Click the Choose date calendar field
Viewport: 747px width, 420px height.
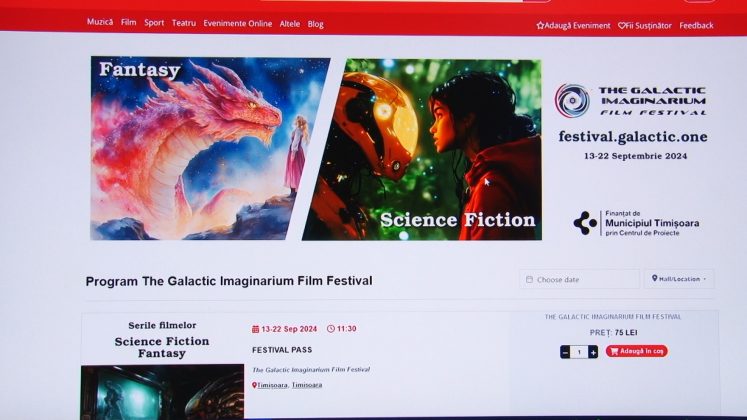pyautogui.click(x=579, y=280)
